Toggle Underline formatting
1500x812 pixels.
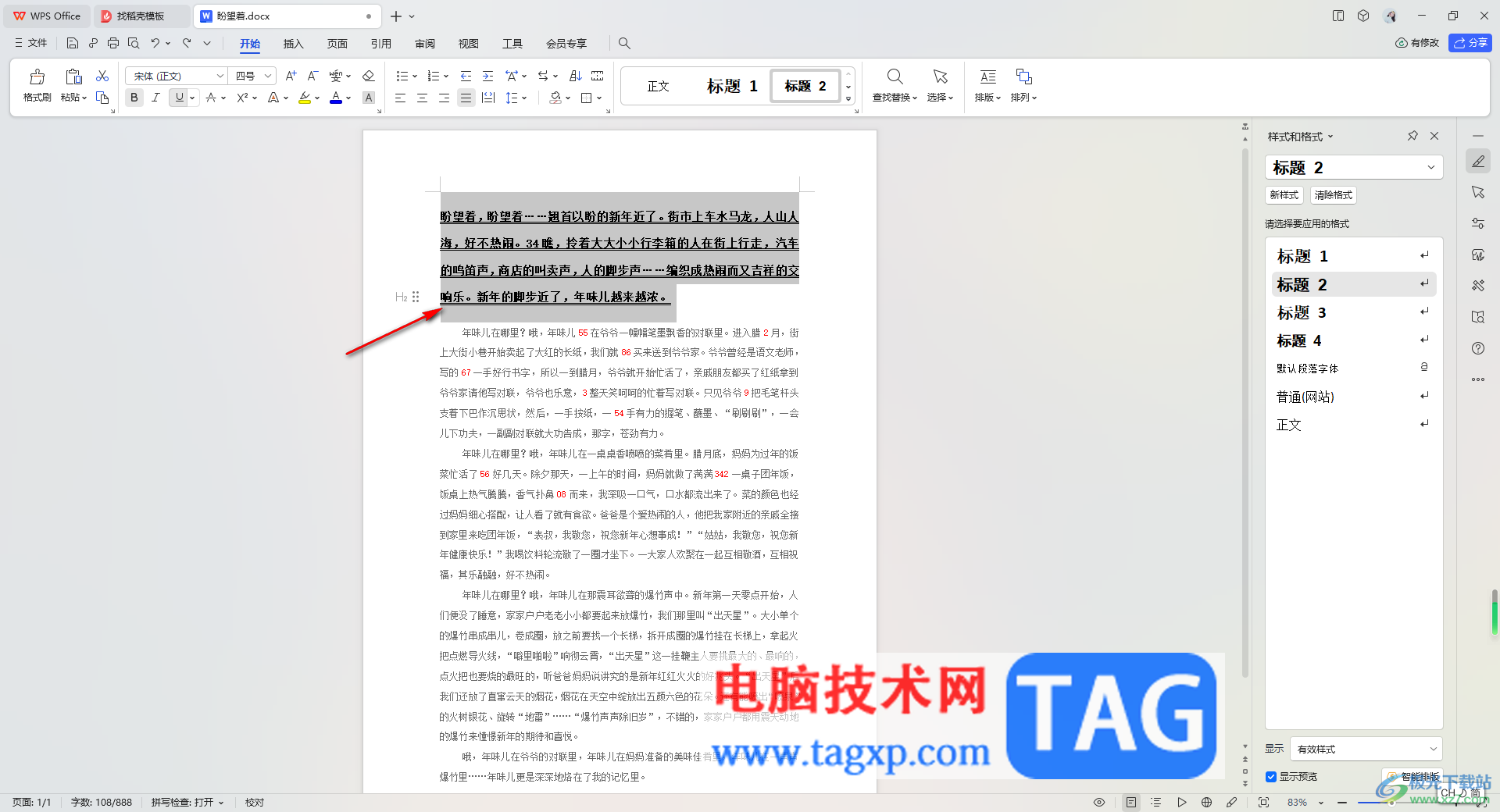[x=180, y=98]
